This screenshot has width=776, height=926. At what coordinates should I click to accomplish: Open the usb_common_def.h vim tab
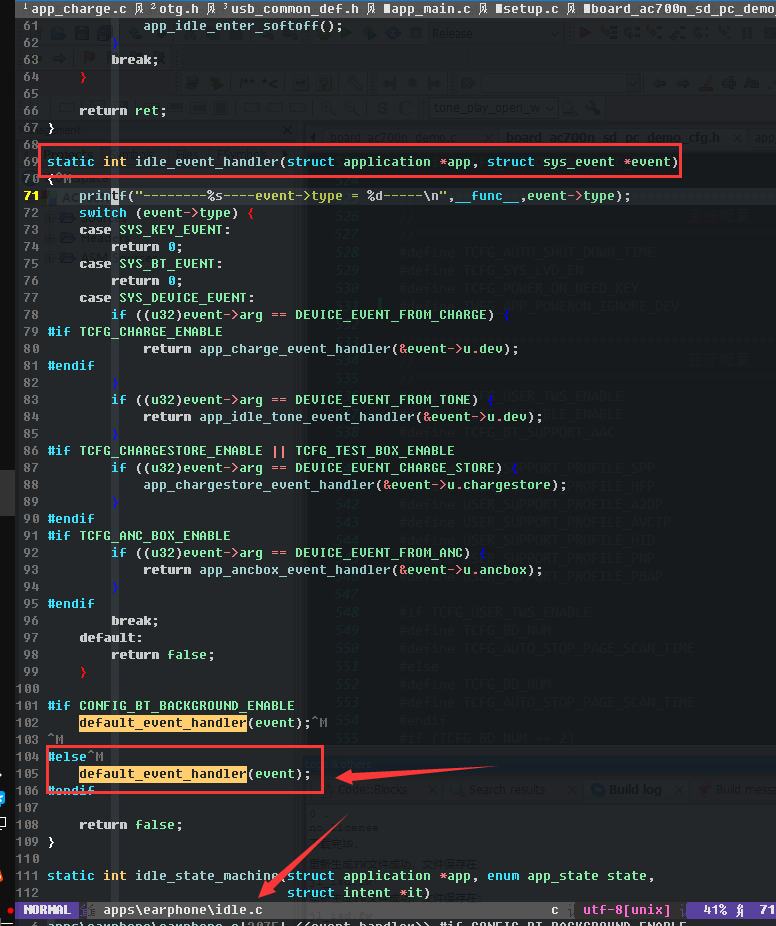(291, 8)
